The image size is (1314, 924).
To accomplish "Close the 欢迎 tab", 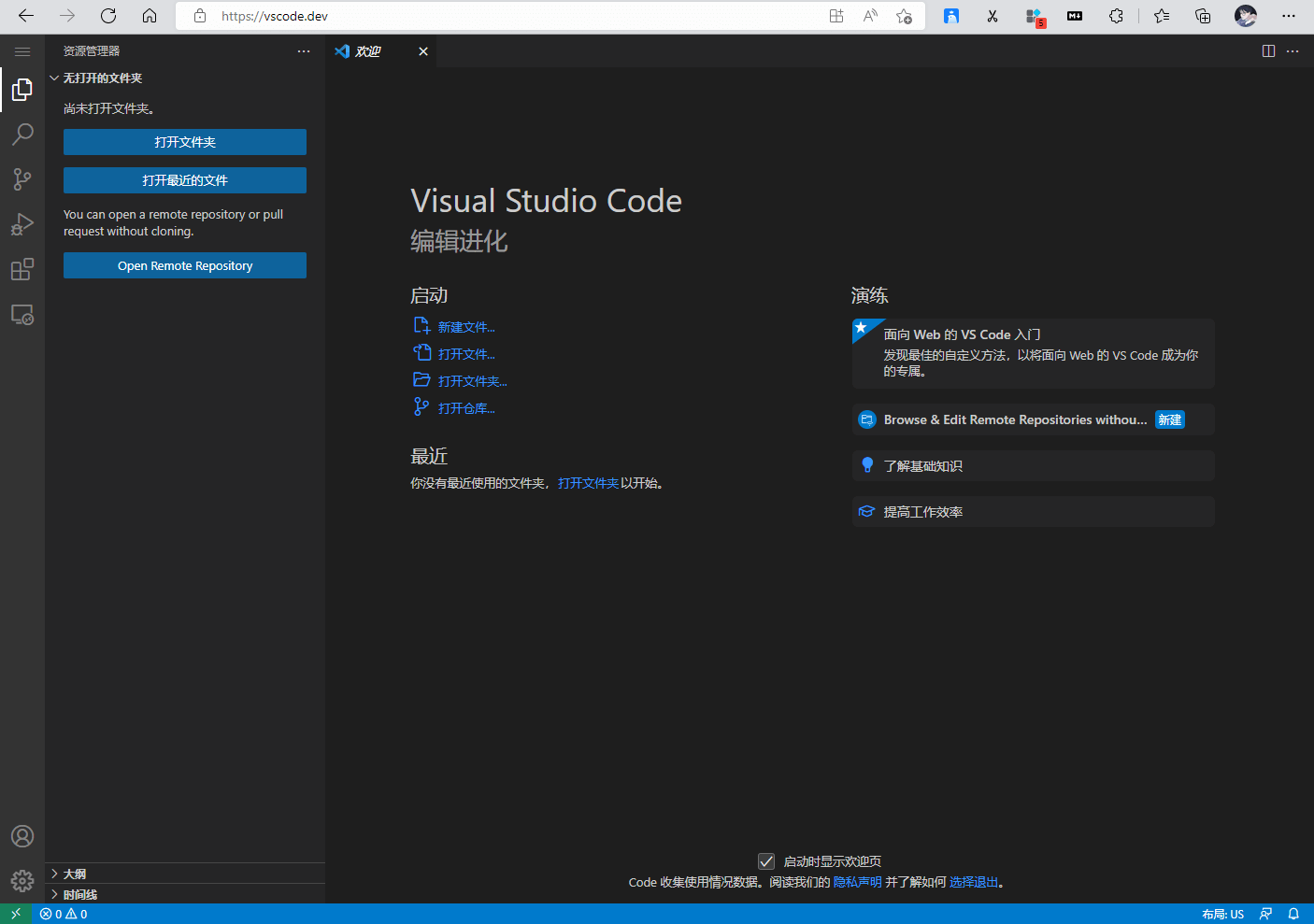I will (x=423, y=51).
